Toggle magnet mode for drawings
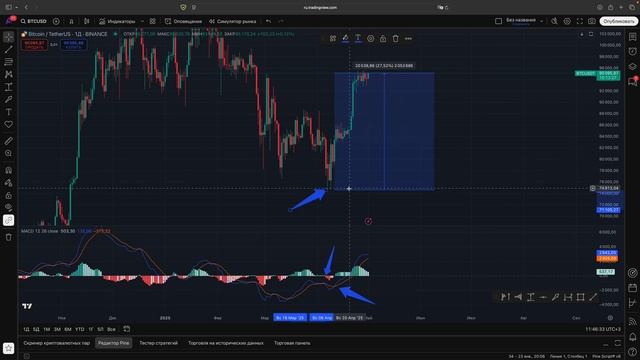This screenshot has width=640, height=360. pyautogui.click(x=9, y=170)
